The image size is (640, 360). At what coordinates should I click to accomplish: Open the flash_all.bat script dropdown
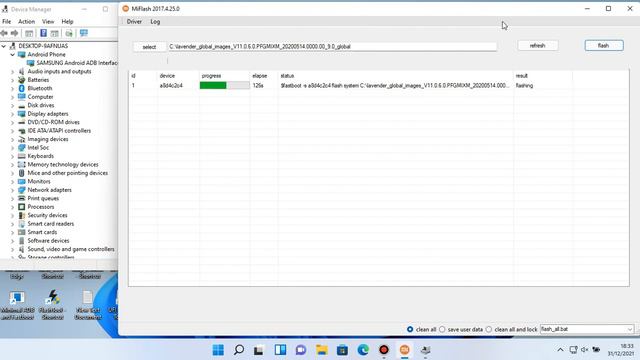629,329
